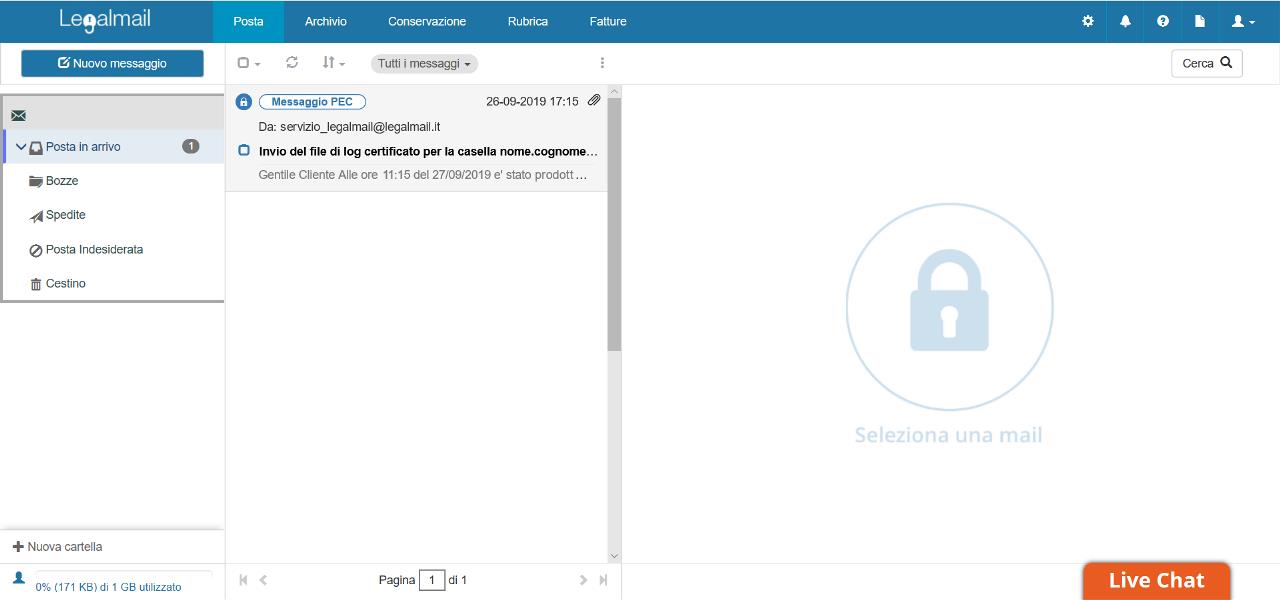The width and height of the screenshot is (1280, 600).
Task: Open the document icon in header
Action: click(1200, 21)
